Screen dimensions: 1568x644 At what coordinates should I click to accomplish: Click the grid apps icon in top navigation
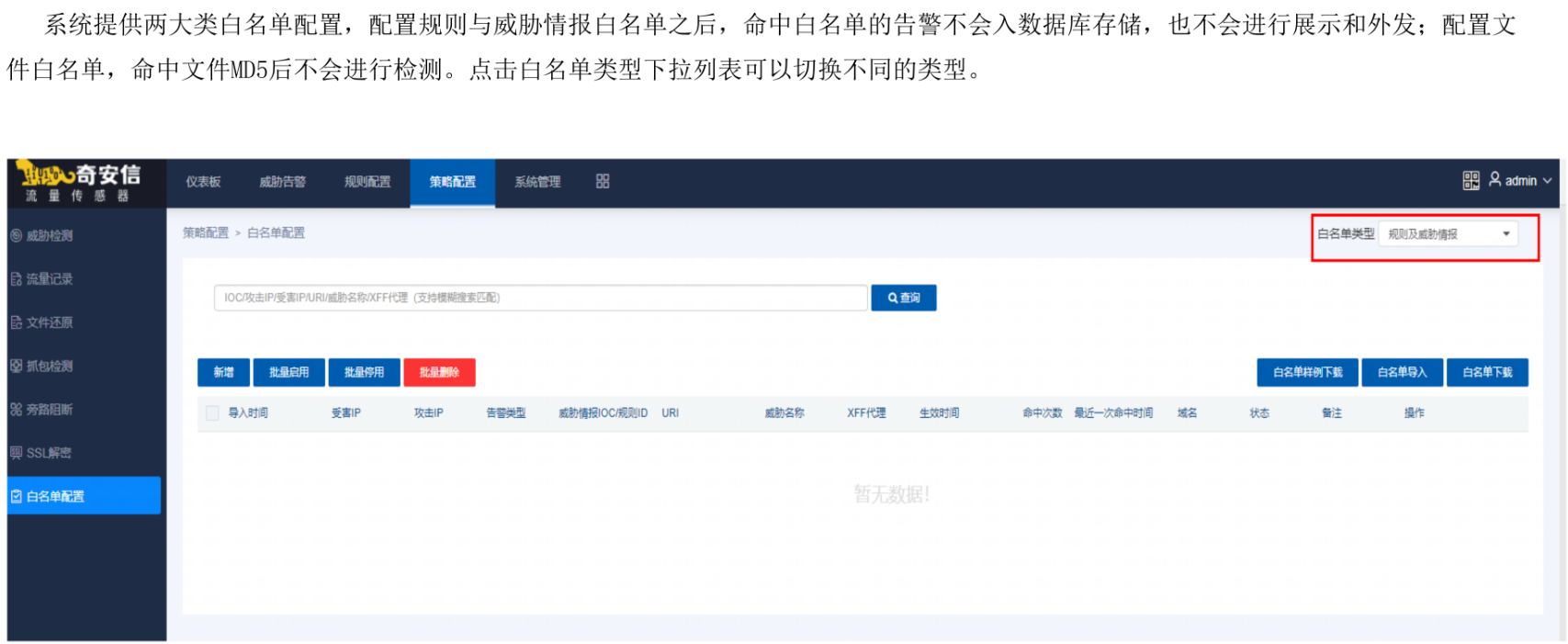[603, 182]
